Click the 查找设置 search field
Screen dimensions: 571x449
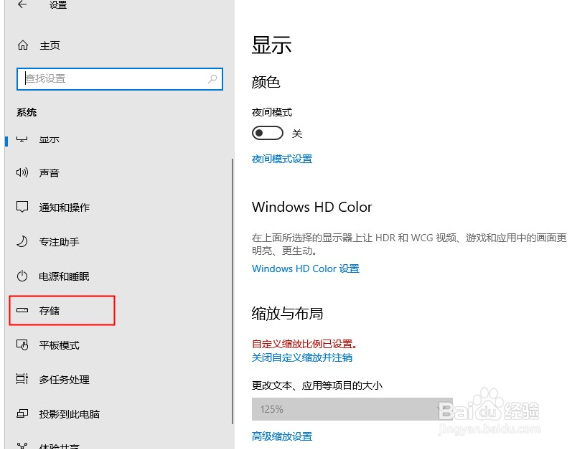pyautogui.click(x=119, y=79)
